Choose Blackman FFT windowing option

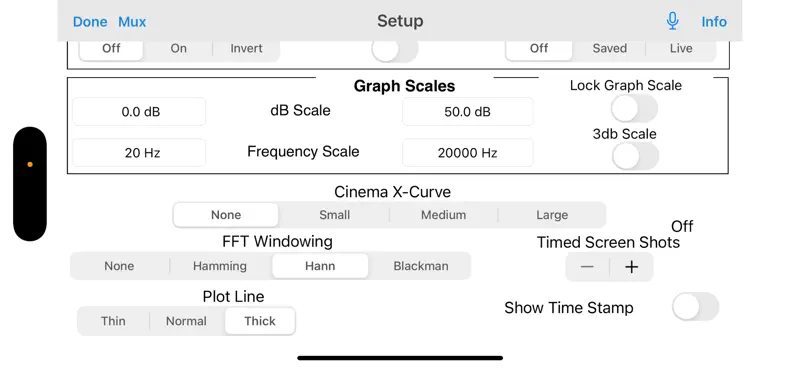(x=421, y=266)
